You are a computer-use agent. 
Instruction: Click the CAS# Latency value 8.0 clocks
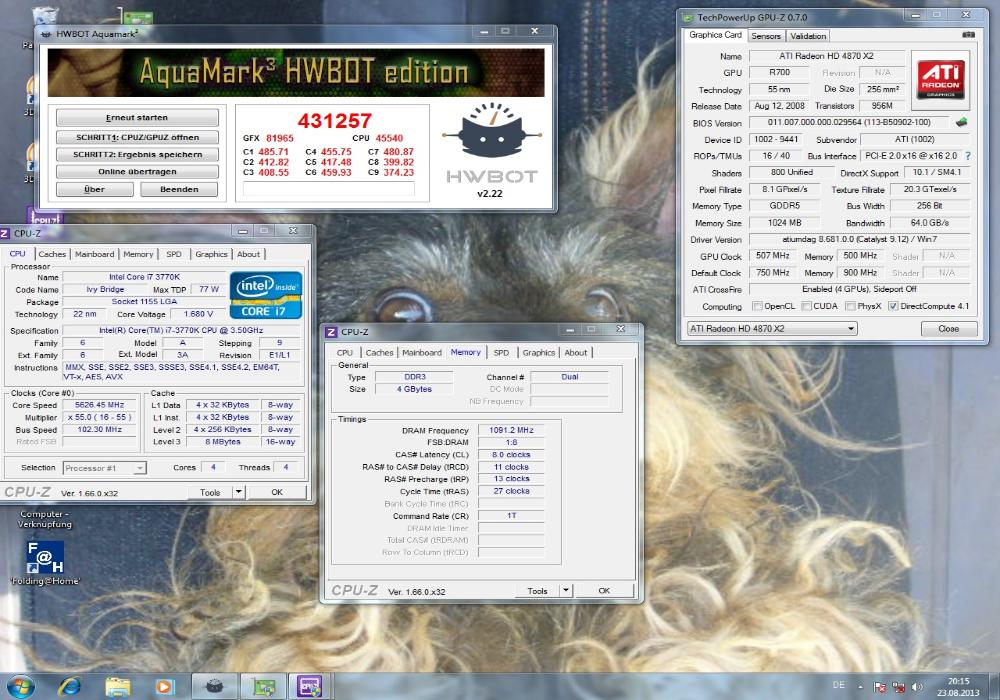(511, 455)
